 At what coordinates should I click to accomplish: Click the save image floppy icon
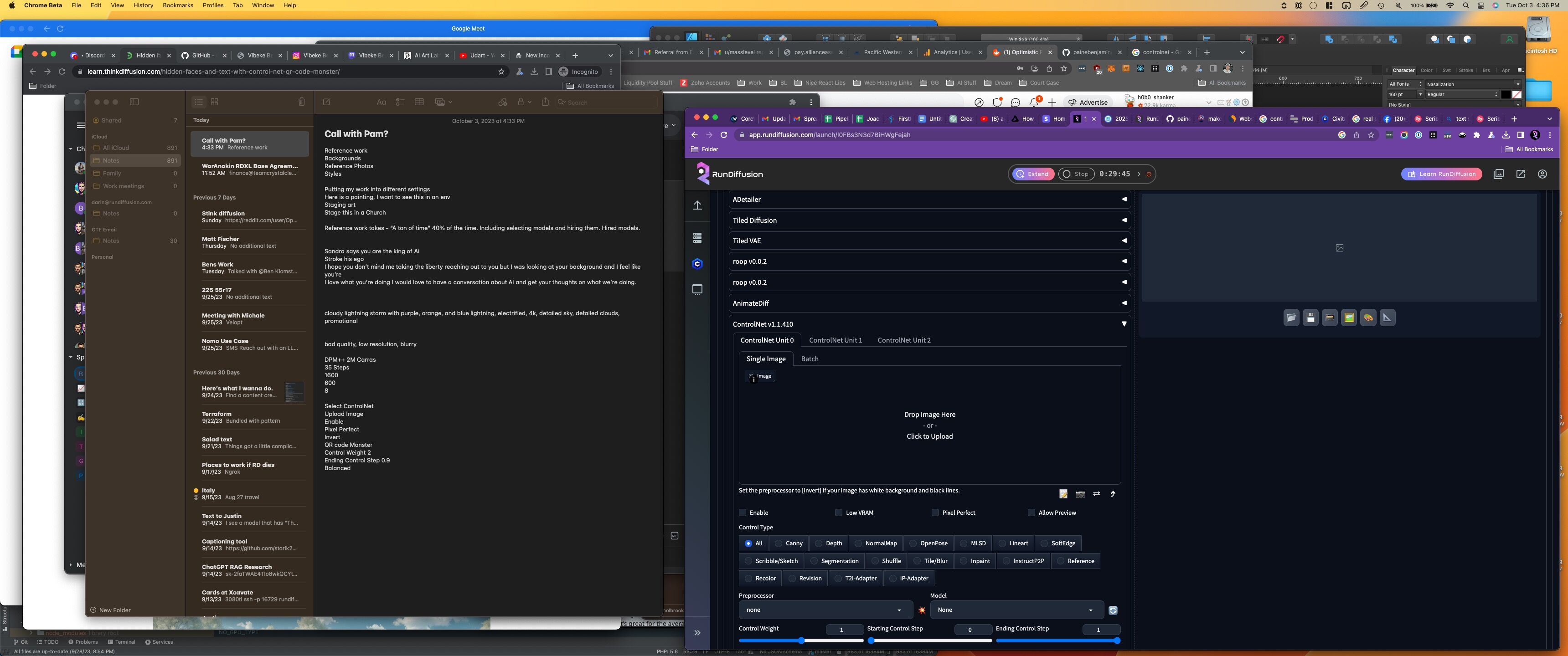tap(1310, 318)
